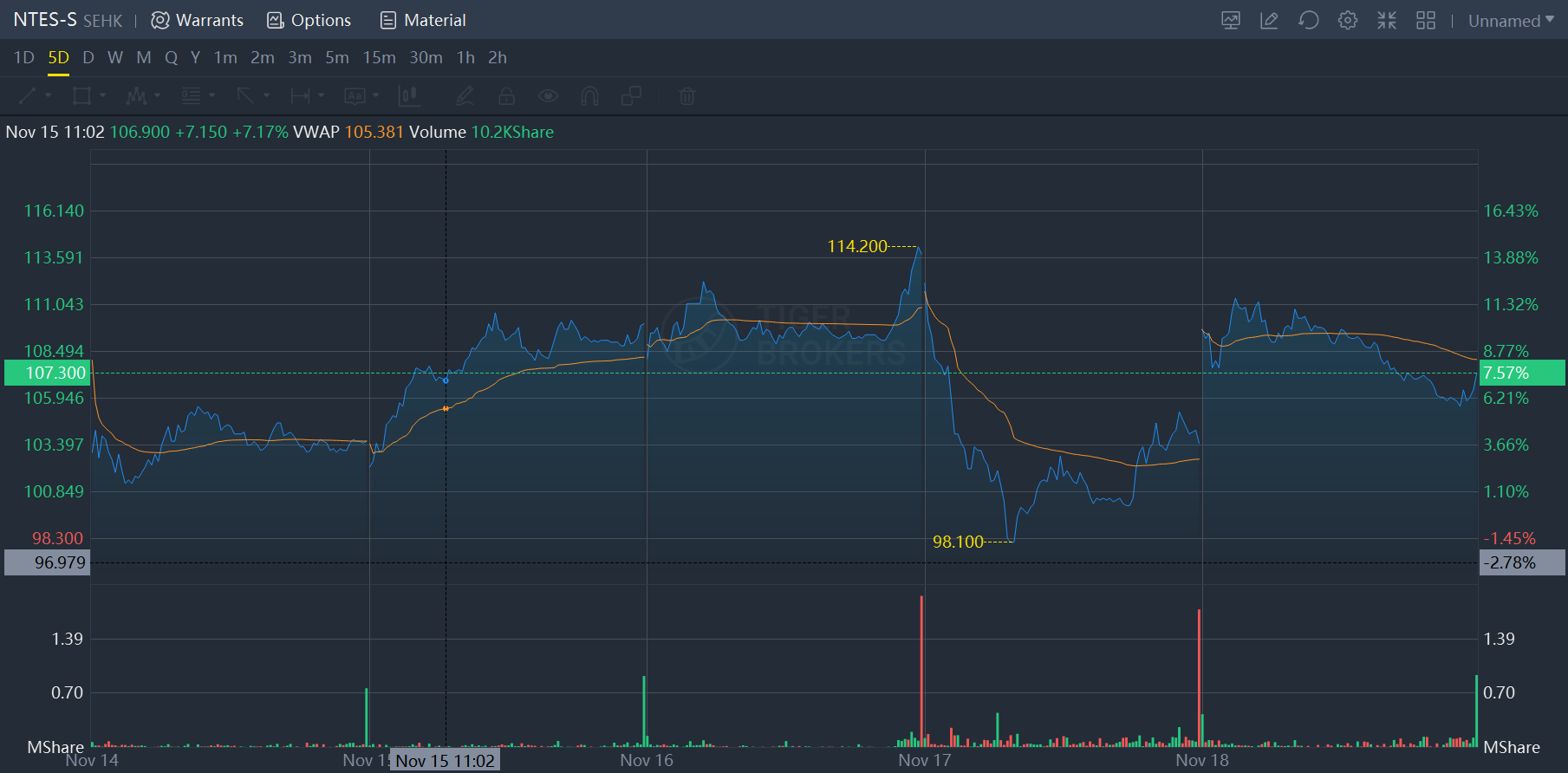
Task: Switch to the M monthly timeframe
Action: (x=144, y=57)
